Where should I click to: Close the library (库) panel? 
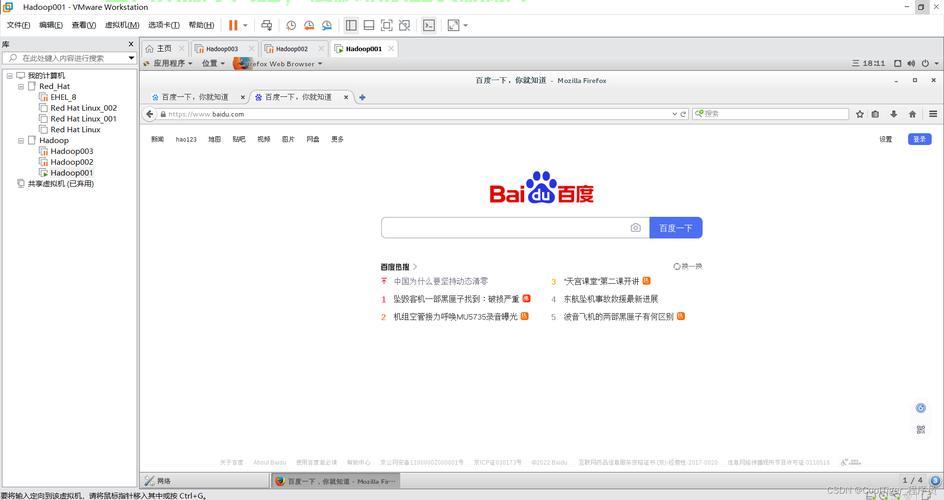pos(131,44)
